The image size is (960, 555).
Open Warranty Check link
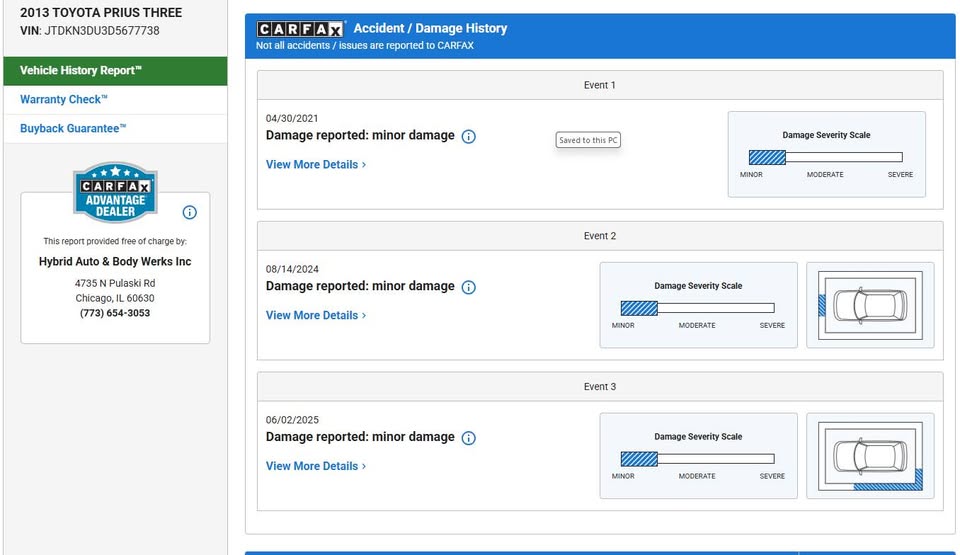point(64,99)
